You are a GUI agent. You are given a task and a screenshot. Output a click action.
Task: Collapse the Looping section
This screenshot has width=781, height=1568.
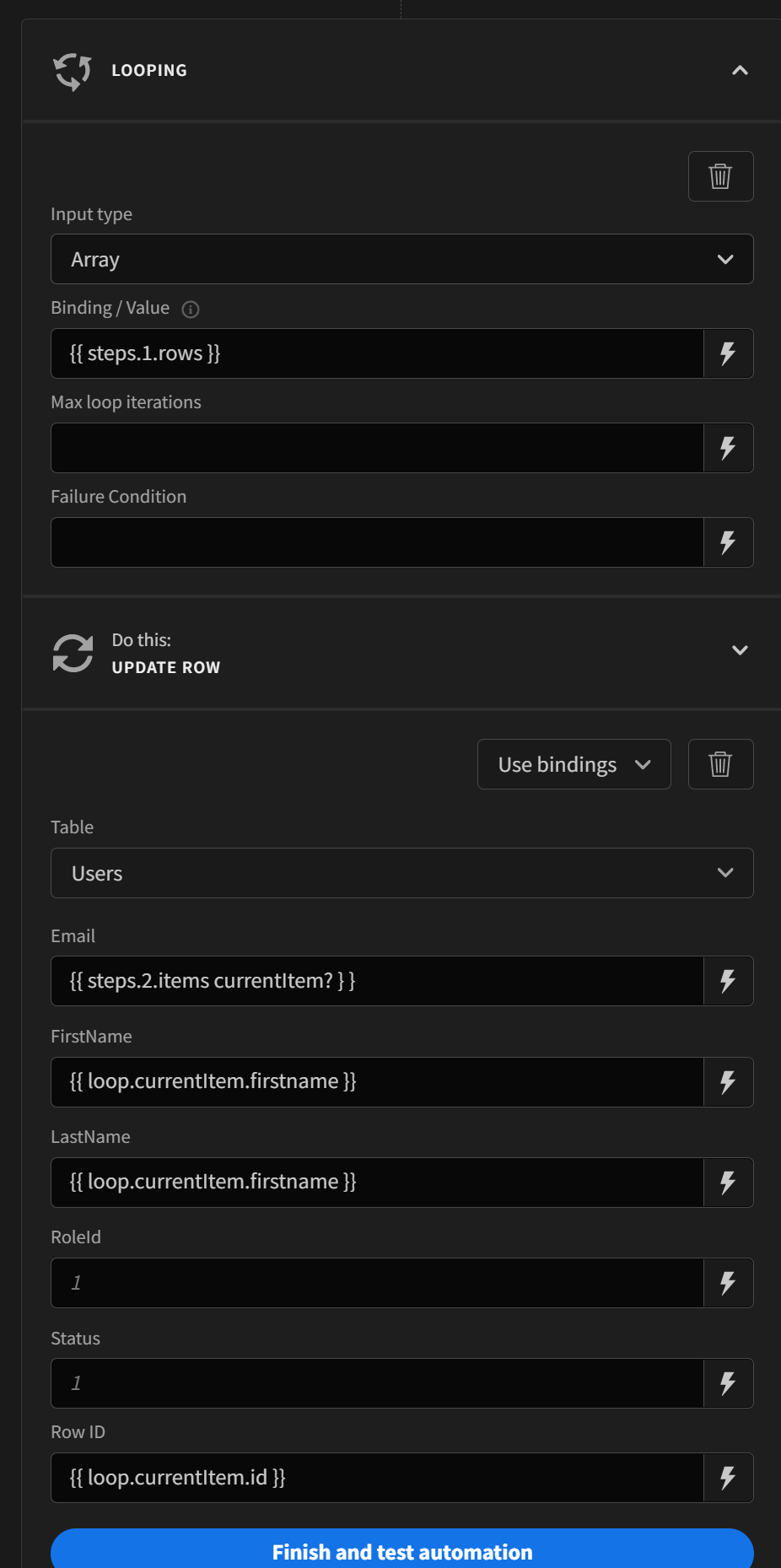click(740, 71)
